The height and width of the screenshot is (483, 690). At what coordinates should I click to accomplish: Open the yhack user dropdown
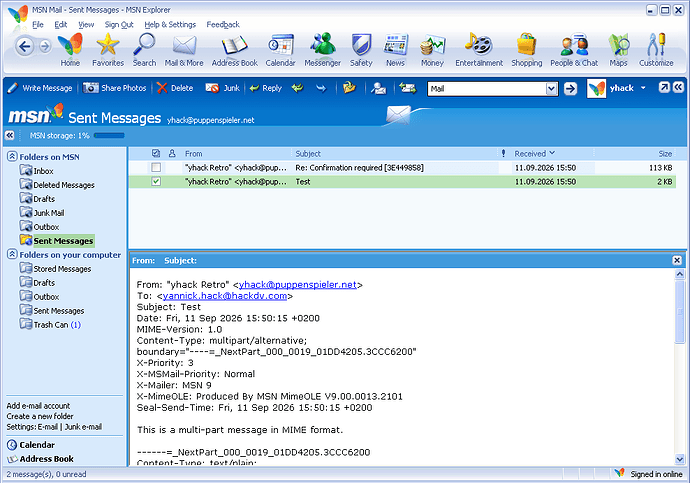[x=643, y=88]
